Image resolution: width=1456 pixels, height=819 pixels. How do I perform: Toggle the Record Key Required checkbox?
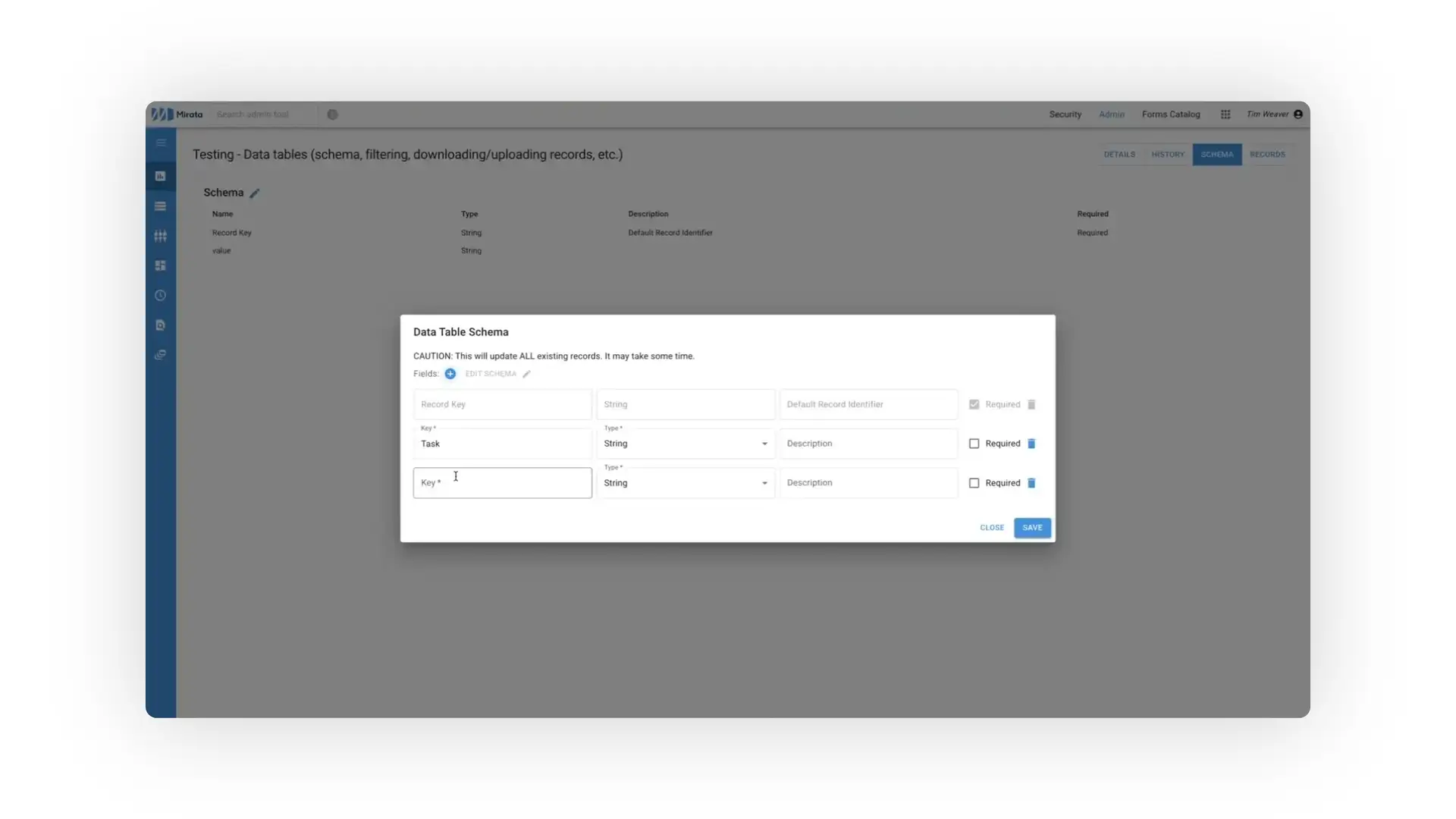(974, 404)
